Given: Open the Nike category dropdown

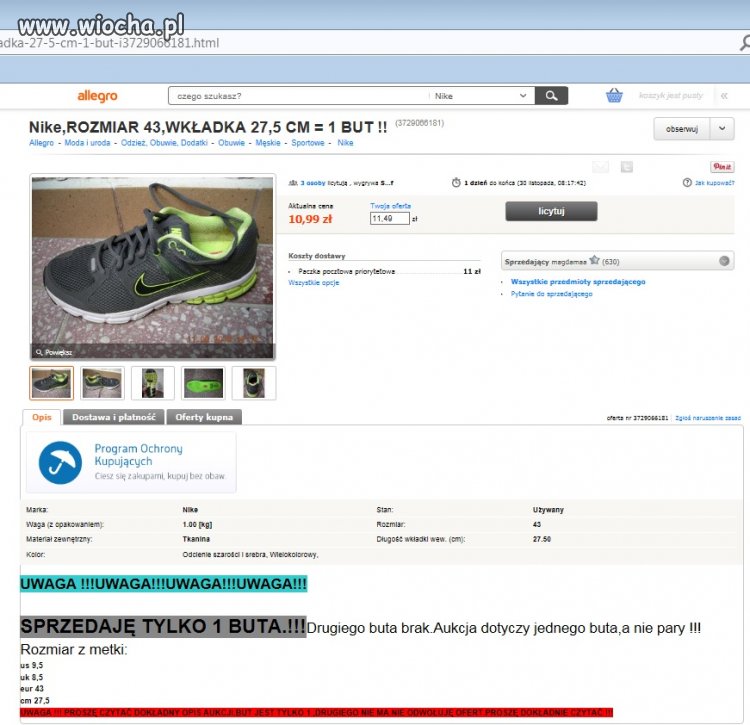Looking at the screenshot, I should point(481,96).
